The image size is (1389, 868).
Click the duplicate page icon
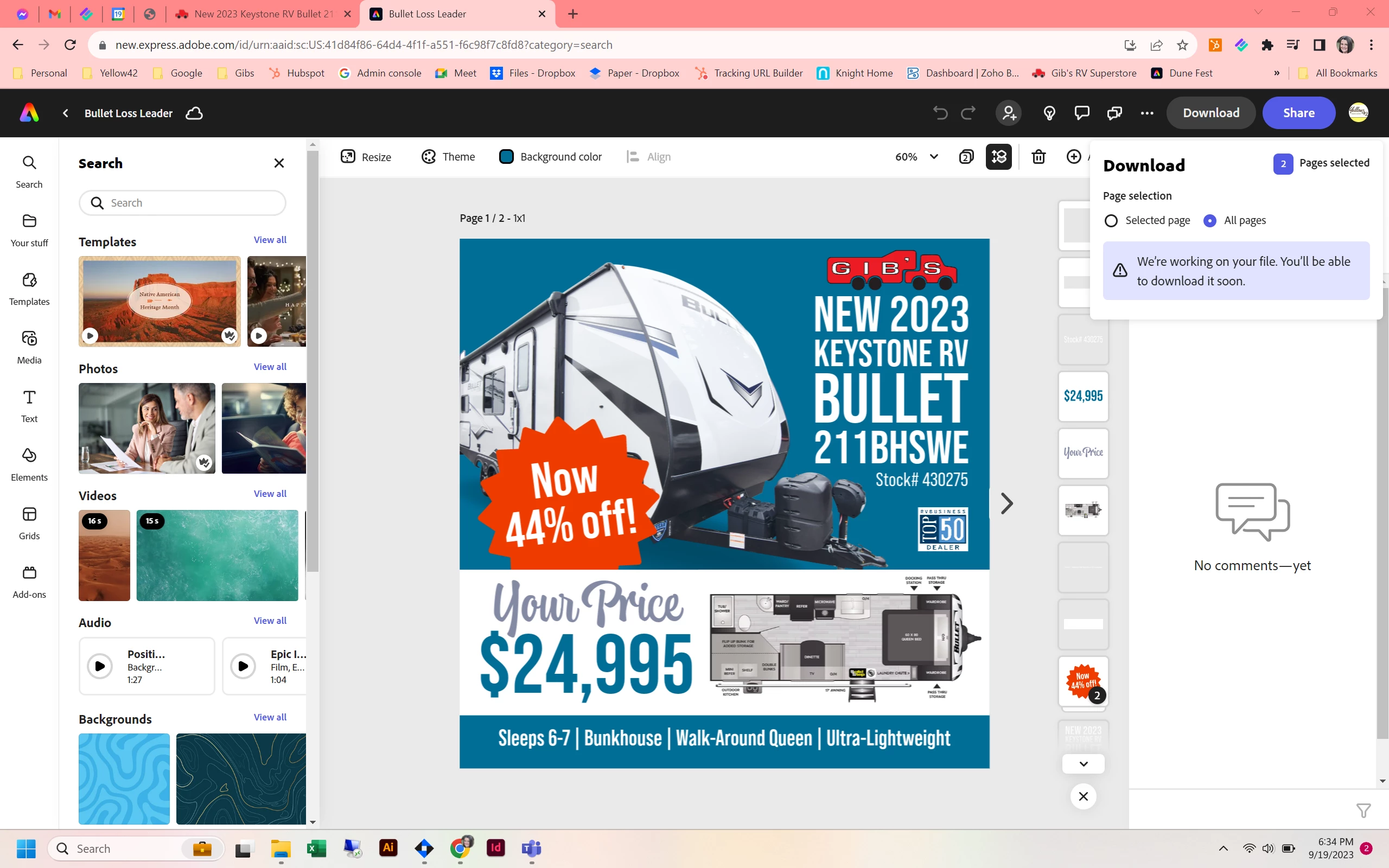(966, 157)
